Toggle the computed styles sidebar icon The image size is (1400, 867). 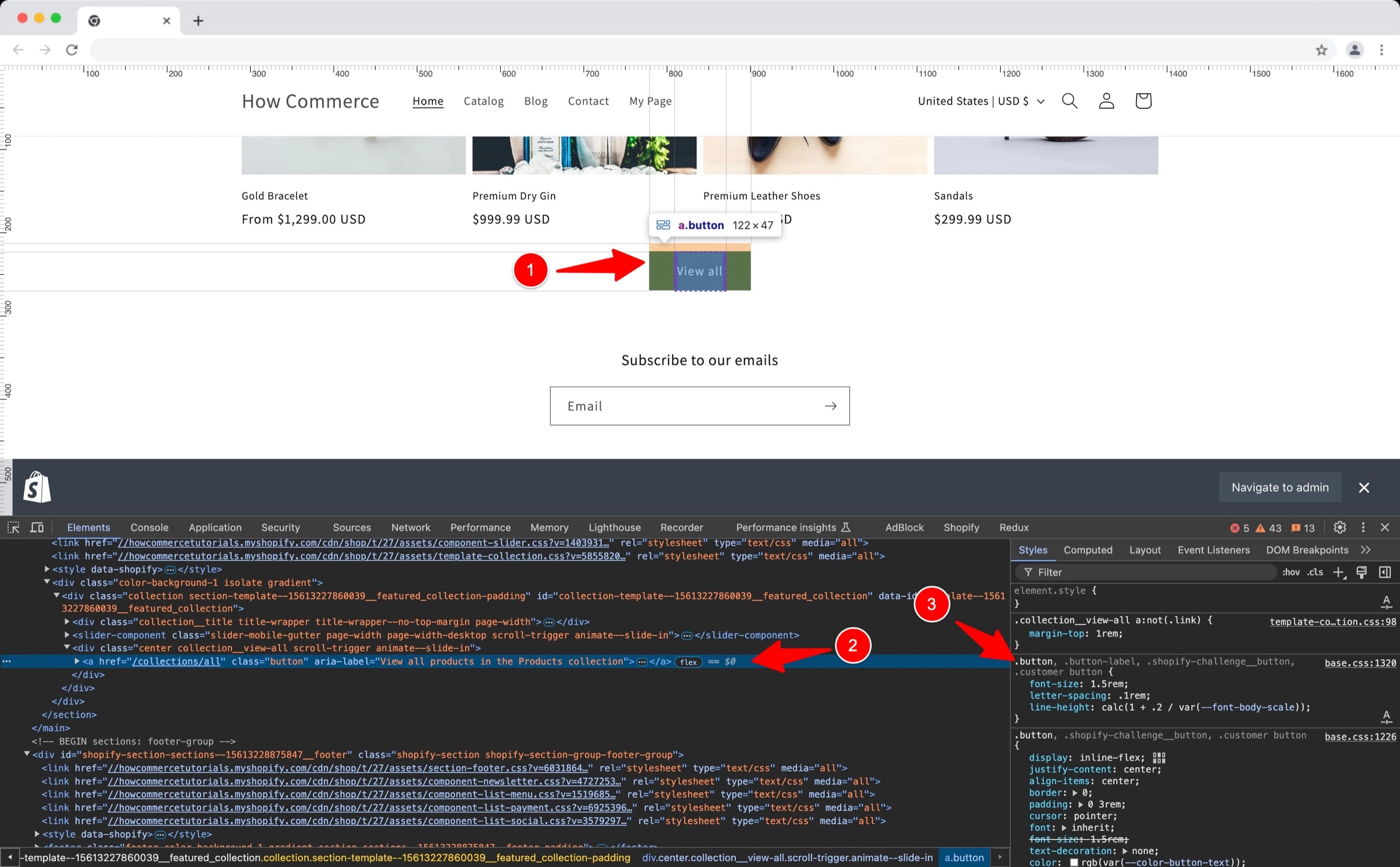click(x=1384, y=572)
